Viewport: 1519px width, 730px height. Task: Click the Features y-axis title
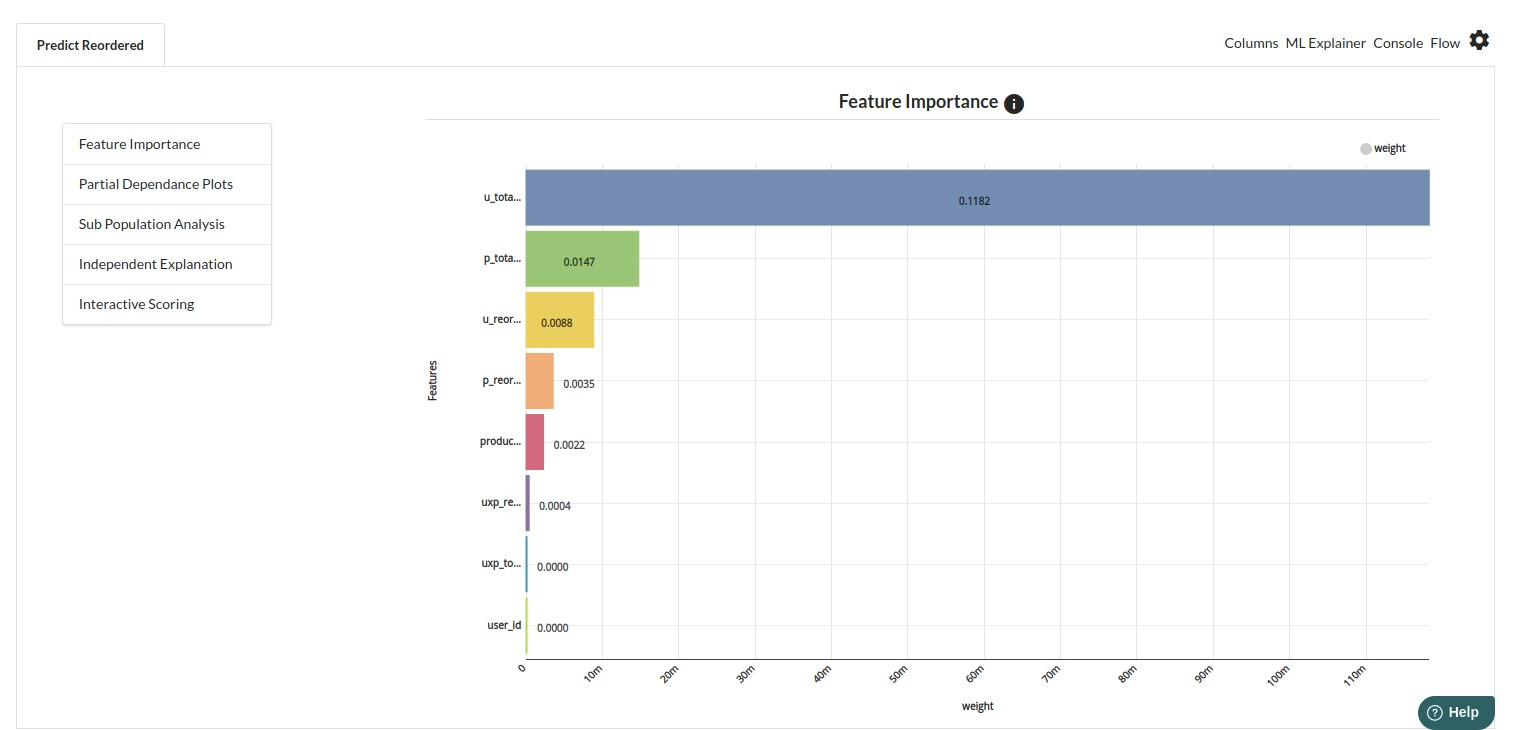(x=433, y=381)
